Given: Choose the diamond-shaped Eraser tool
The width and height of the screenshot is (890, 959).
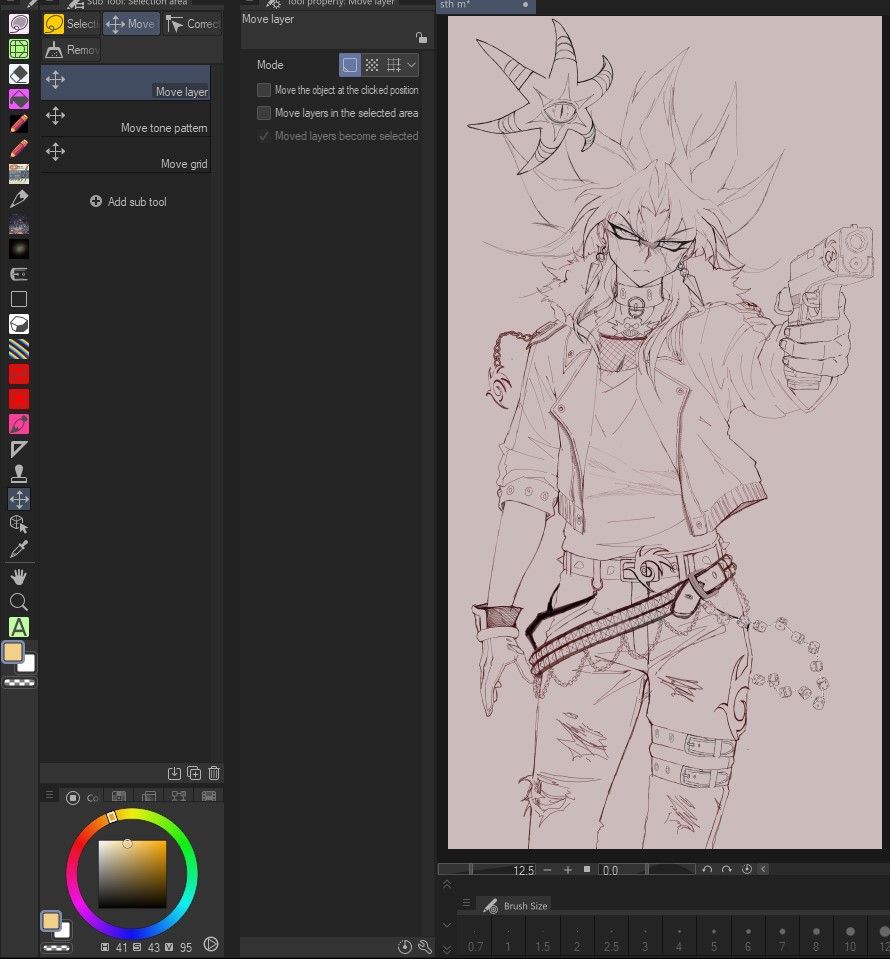Looking at the screenshot, I should (x=19, y=74).
